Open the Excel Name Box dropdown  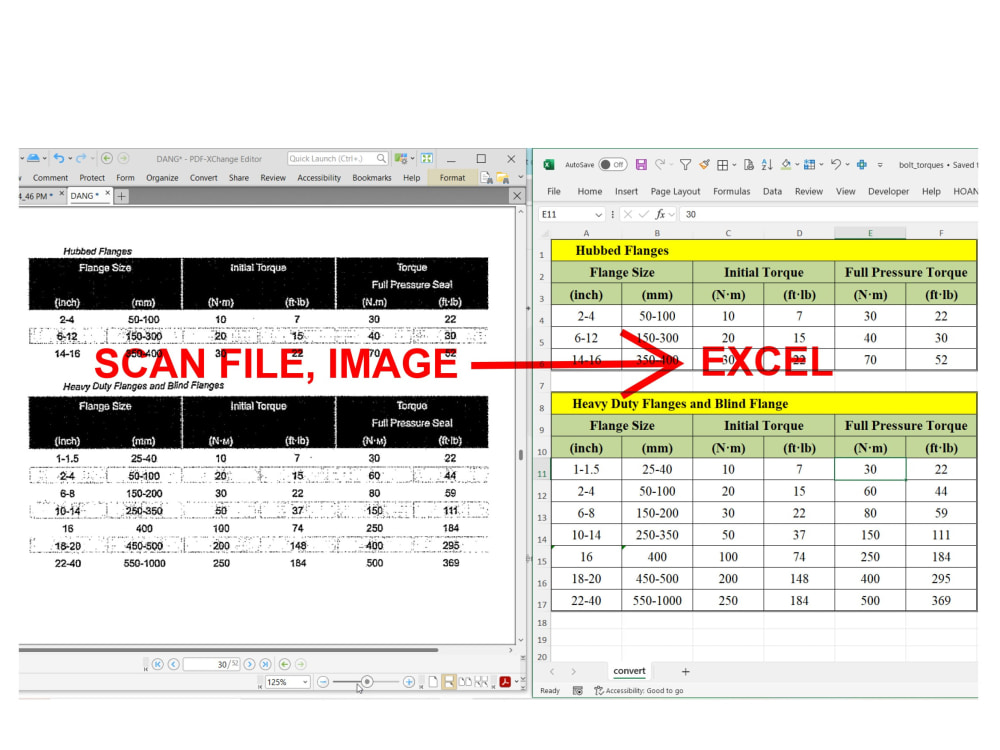click(598, 215)
